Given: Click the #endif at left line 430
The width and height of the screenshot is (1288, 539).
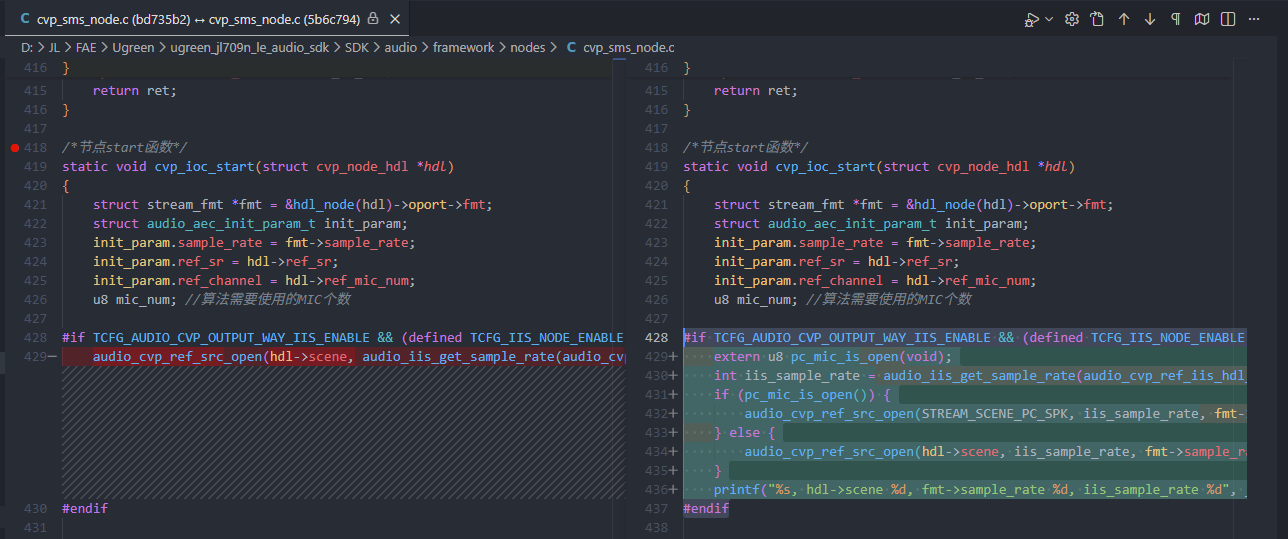Looking at the screenshot, I should [x=85, y=509].
